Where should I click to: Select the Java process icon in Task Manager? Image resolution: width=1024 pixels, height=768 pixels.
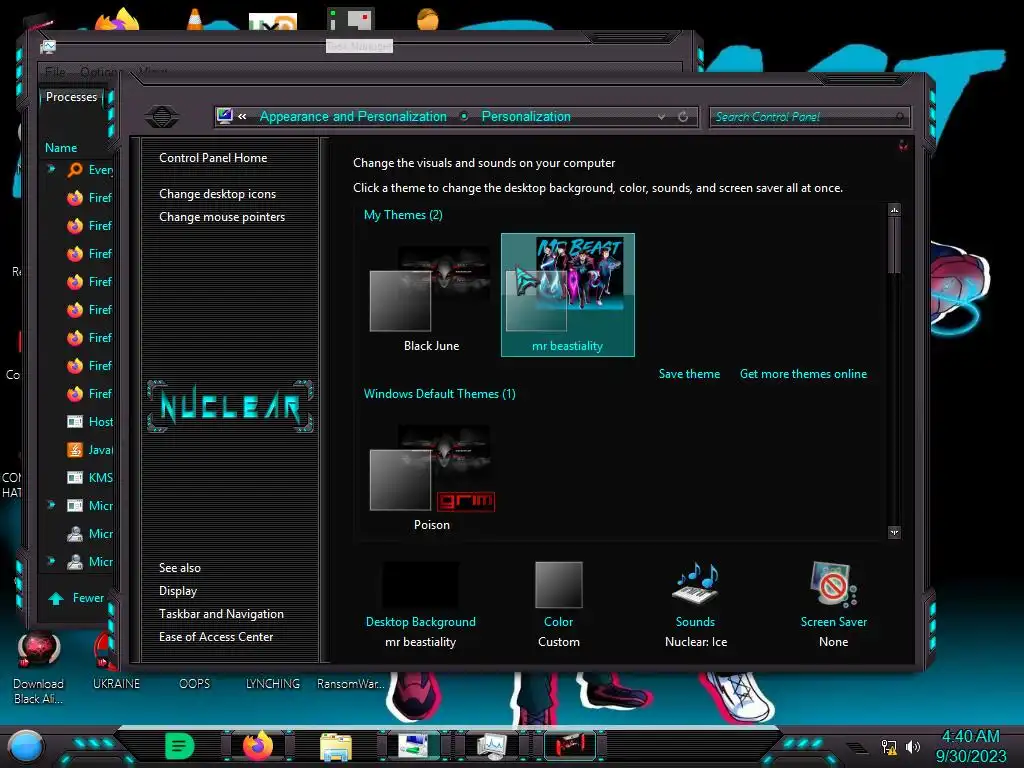point(75,450)
